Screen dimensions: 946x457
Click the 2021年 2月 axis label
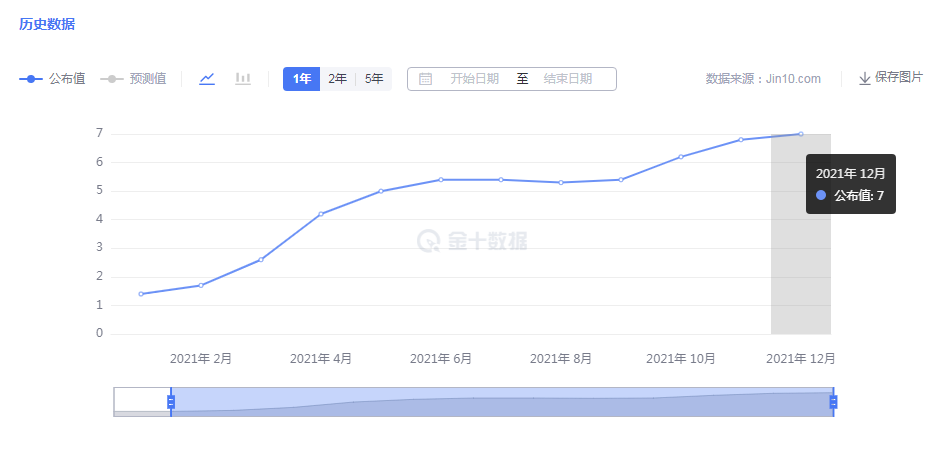(201, 359)
